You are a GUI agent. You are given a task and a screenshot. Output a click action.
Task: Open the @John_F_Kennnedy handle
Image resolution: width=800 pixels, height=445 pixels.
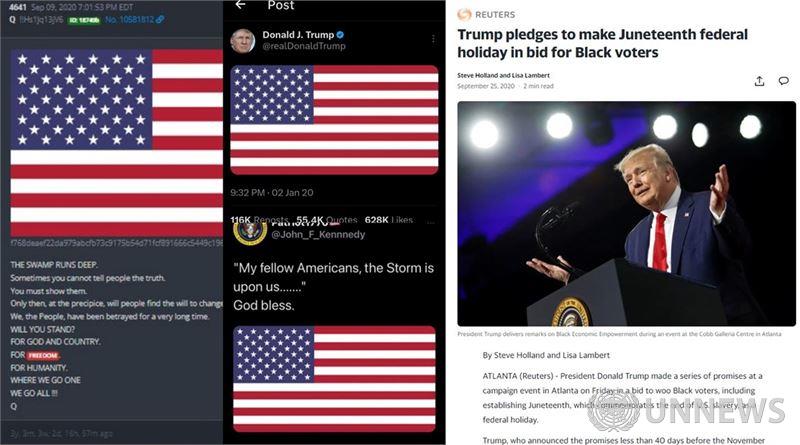point(318,234)
